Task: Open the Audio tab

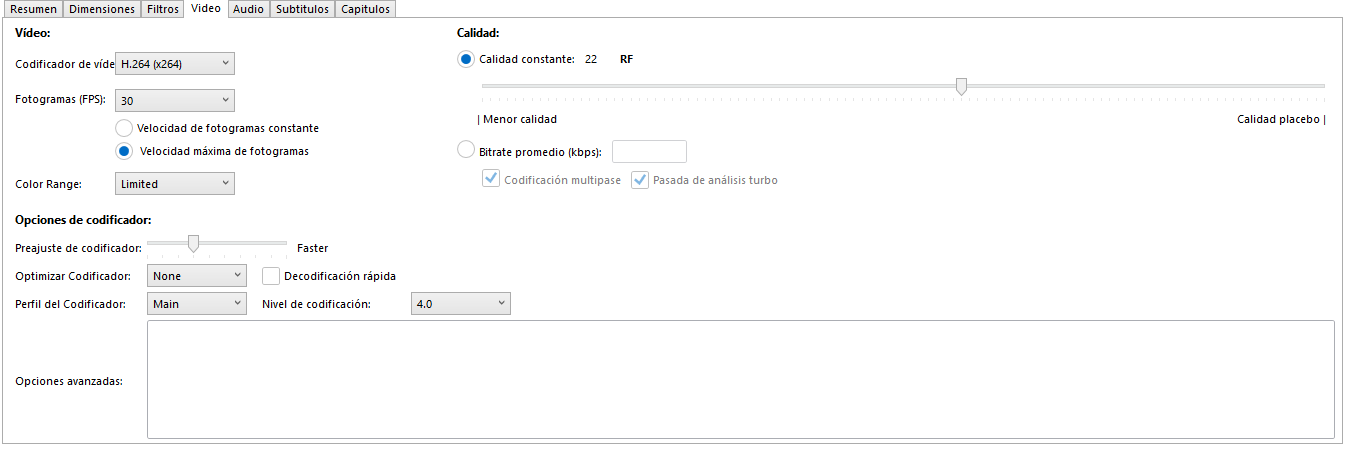Action: click(247, 9)
